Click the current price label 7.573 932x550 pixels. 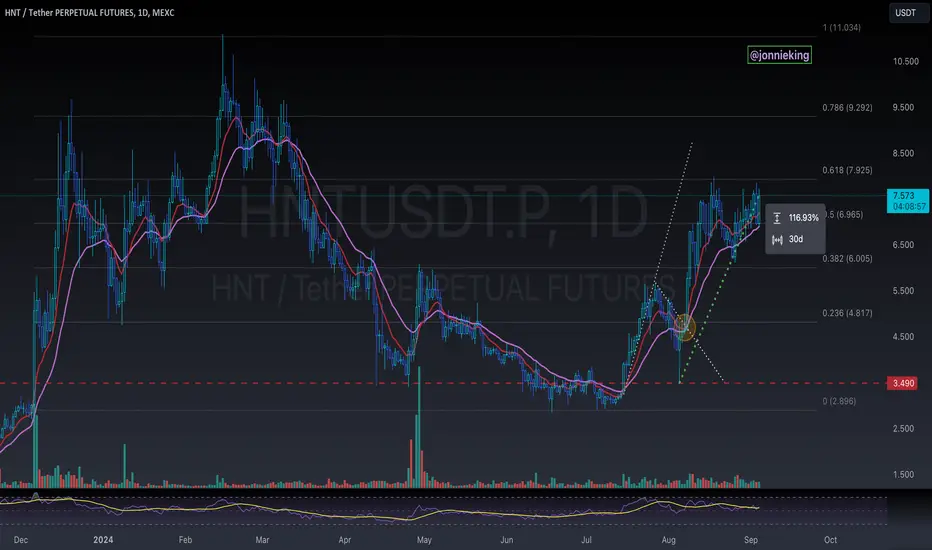903,196
